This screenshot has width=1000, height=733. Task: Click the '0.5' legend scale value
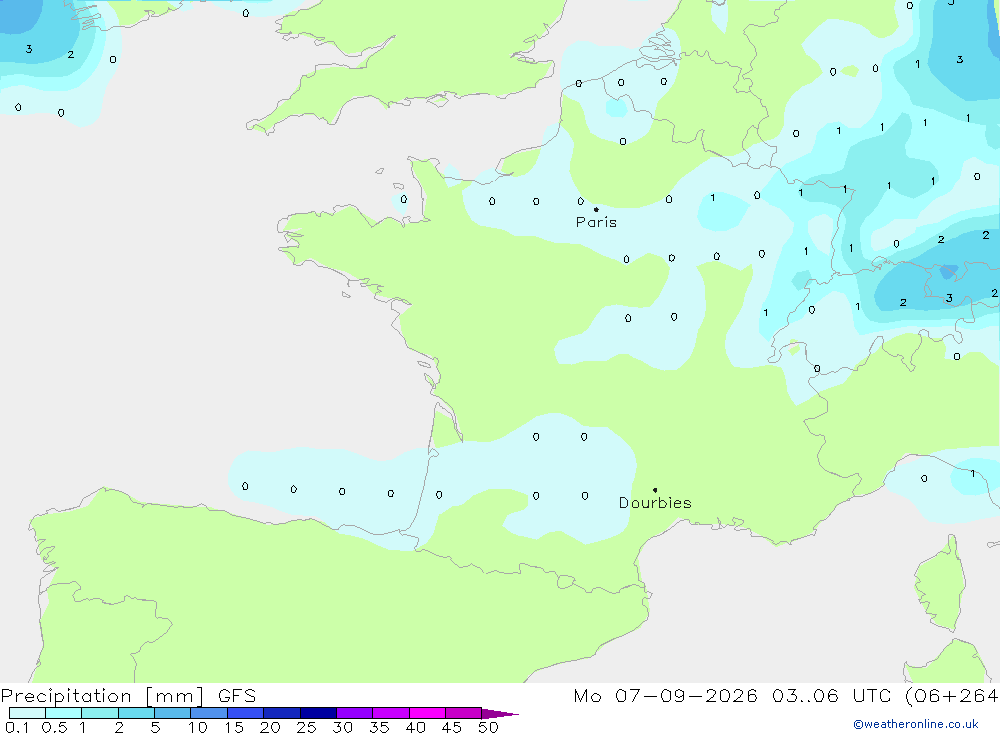click(54, 727)
